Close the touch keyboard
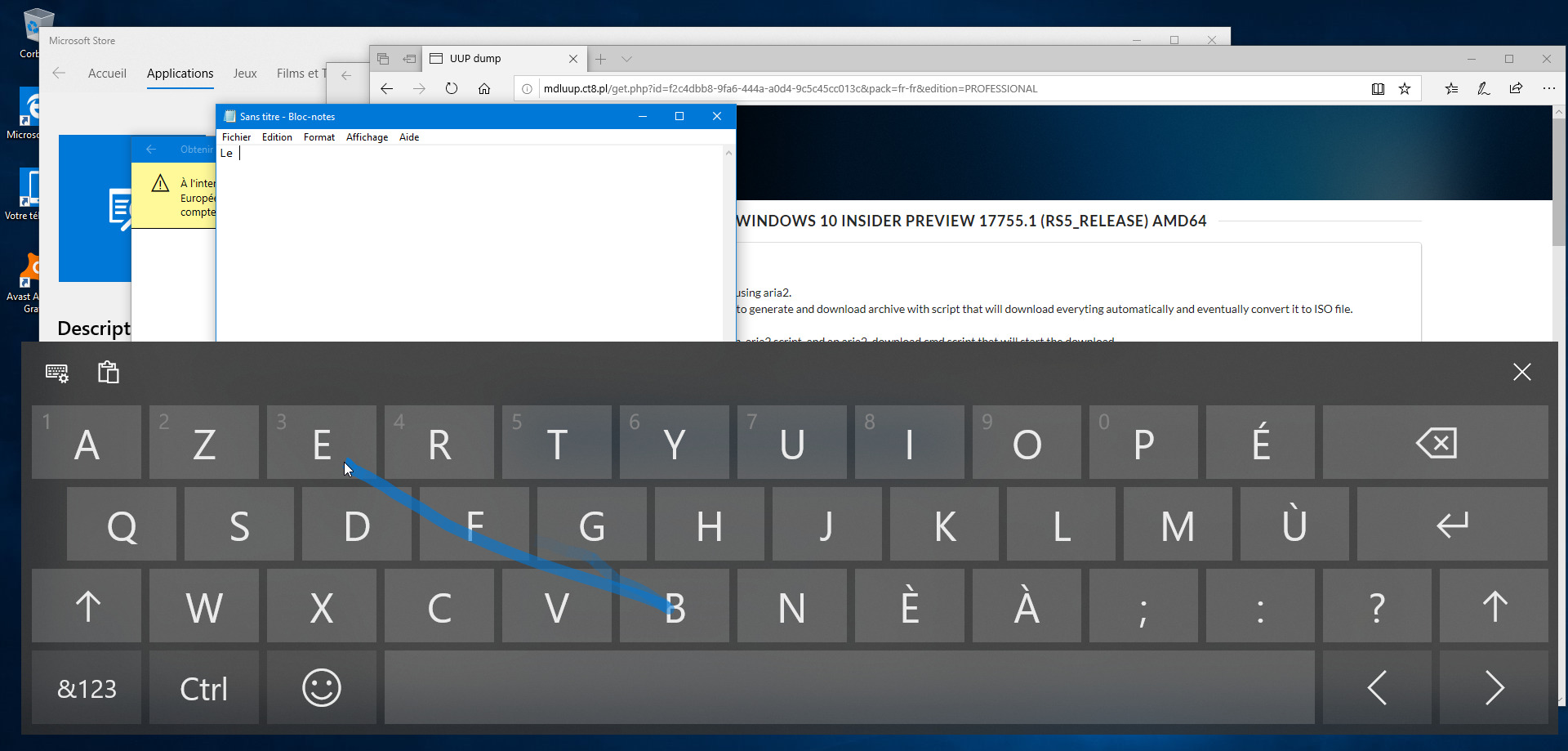Screen dimensions: 1568x751 pos(1521,373)
